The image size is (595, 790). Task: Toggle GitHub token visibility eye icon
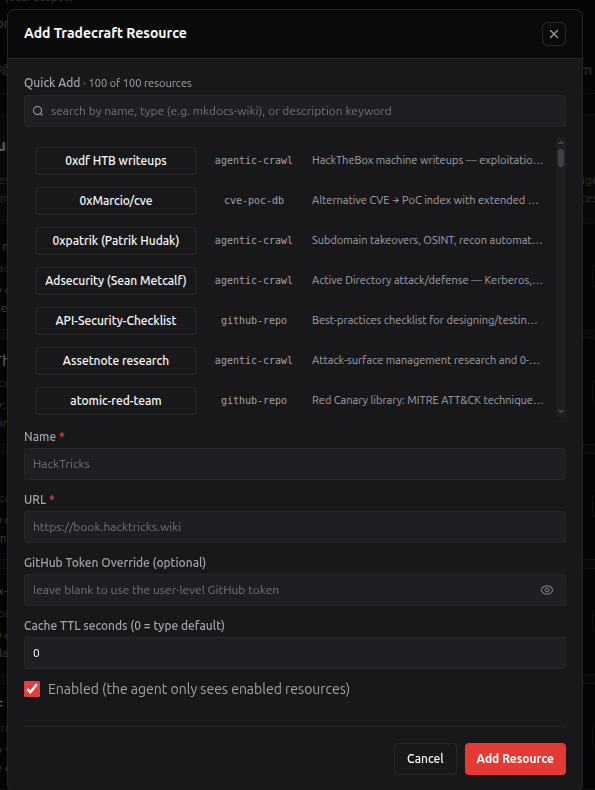point(547,590)
